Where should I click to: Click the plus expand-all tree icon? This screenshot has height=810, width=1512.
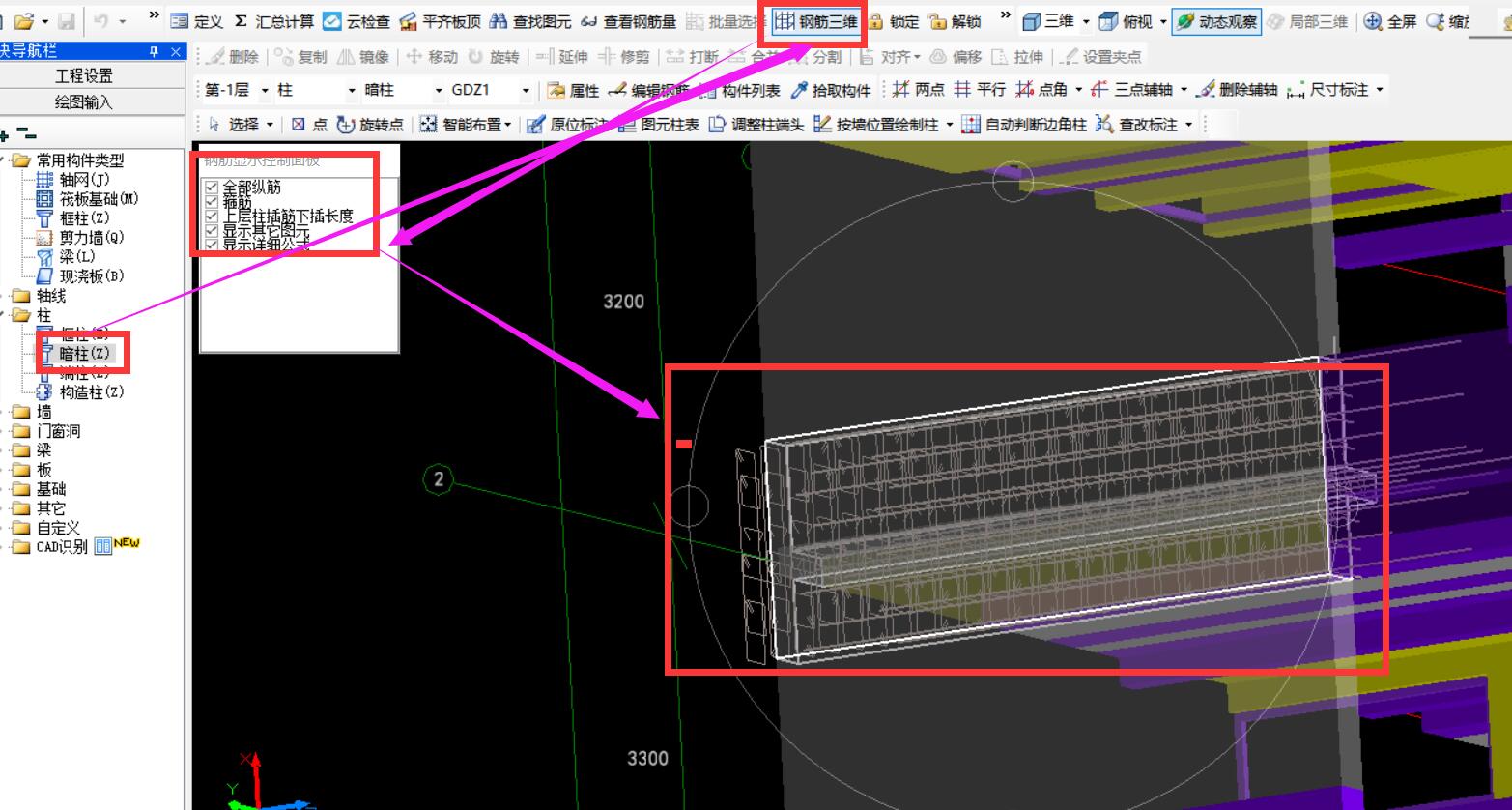(5, 135)
